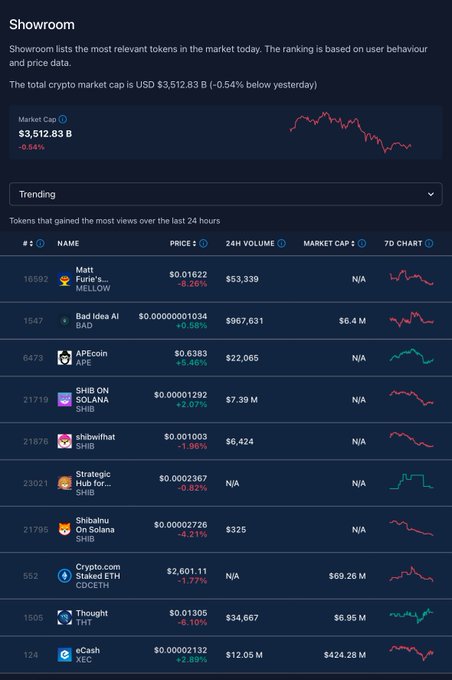Screen dimensions: 452x680
Task: Click the $7.39 M volume cell
Action: pos(242,399)
